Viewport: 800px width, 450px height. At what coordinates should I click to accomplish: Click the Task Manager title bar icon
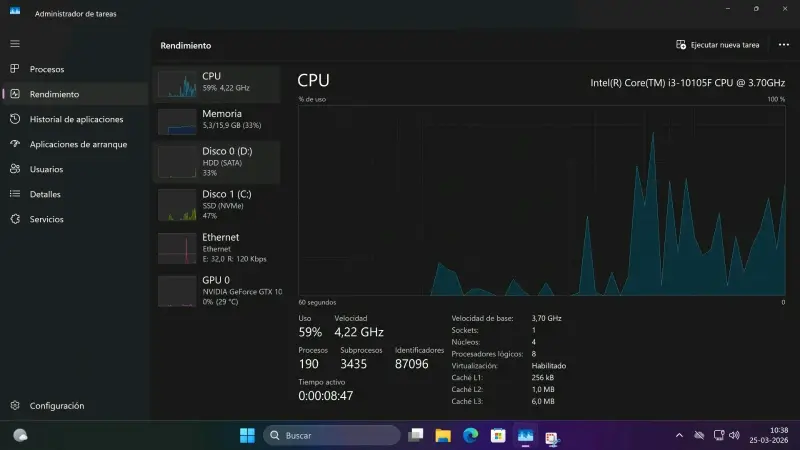(15, 11)
